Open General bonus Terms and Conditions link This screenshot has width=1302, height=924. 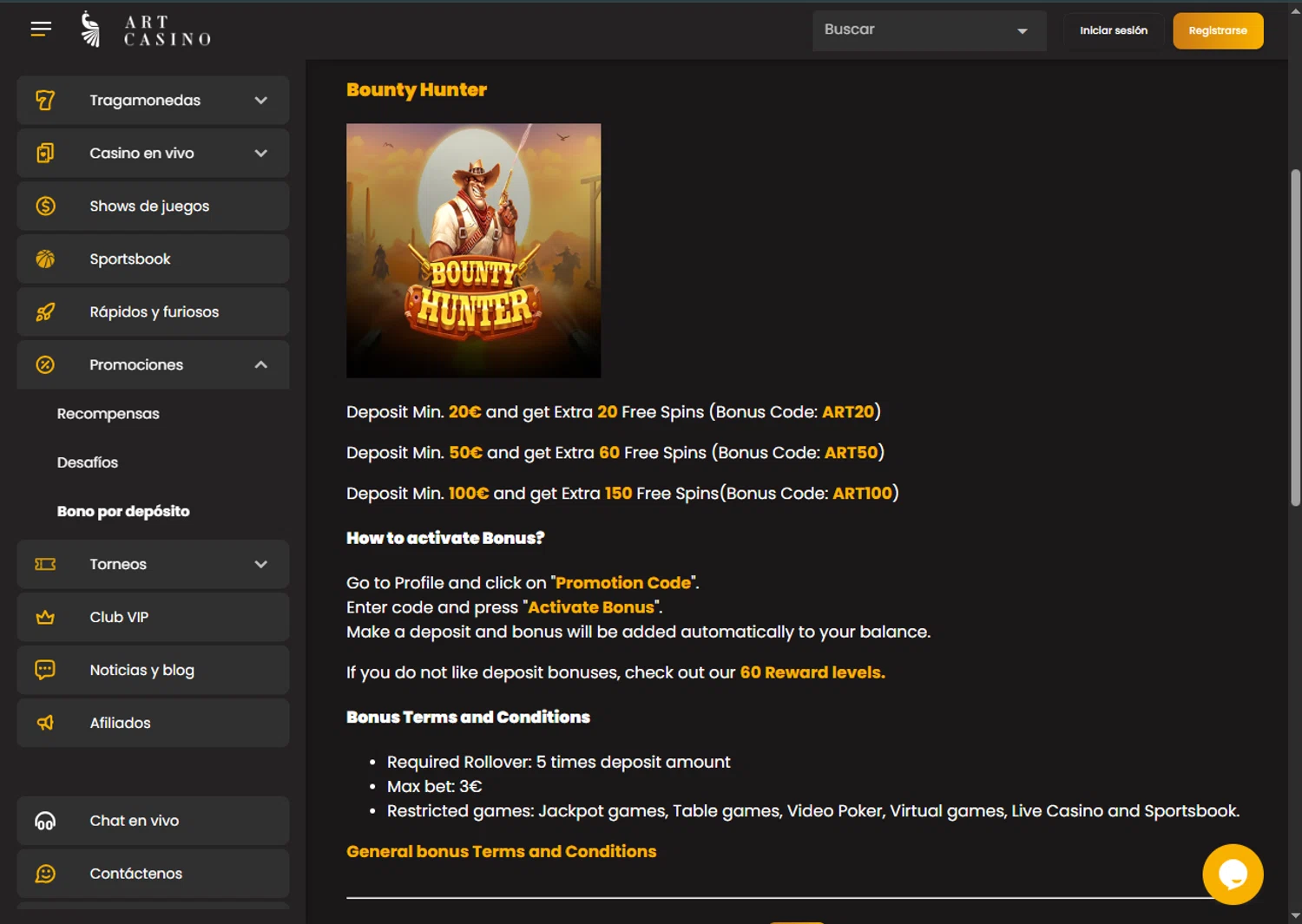click(x=502, y=852)
